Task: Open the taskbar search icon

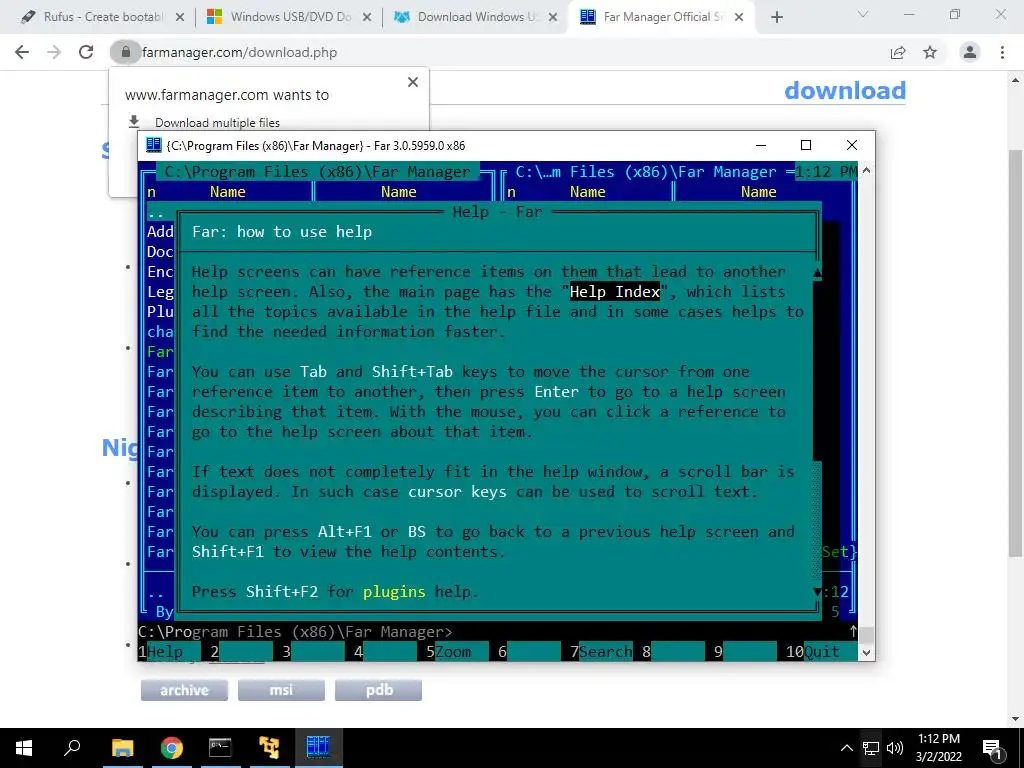Action: point(72,748)
